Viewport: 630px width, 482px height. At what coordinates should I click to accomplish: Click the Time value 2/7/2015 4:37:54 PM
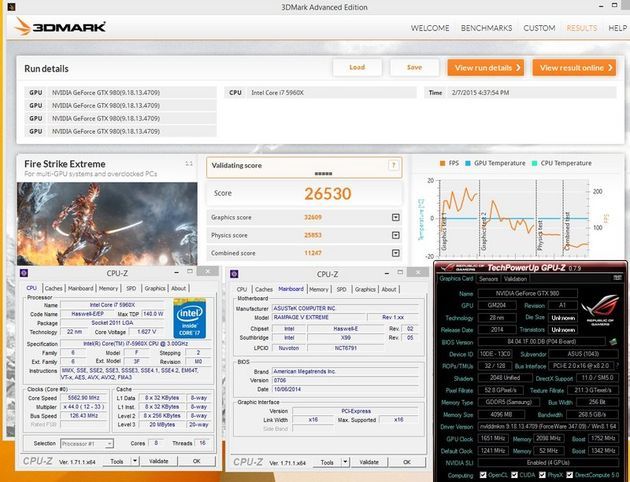point(480,93)
